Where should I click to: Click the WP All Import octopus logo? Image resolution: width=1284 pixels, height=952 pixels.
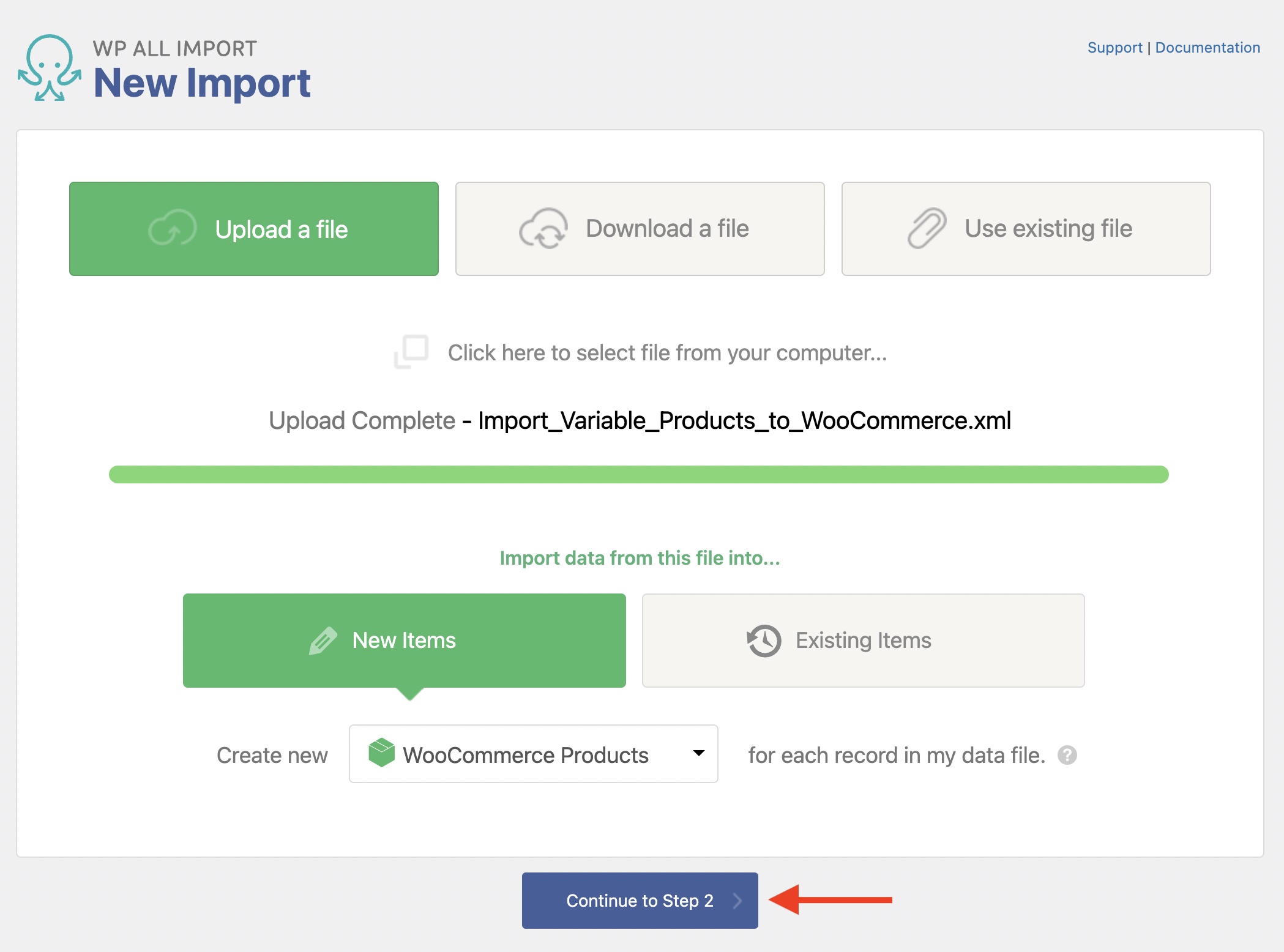coord(50,68)
